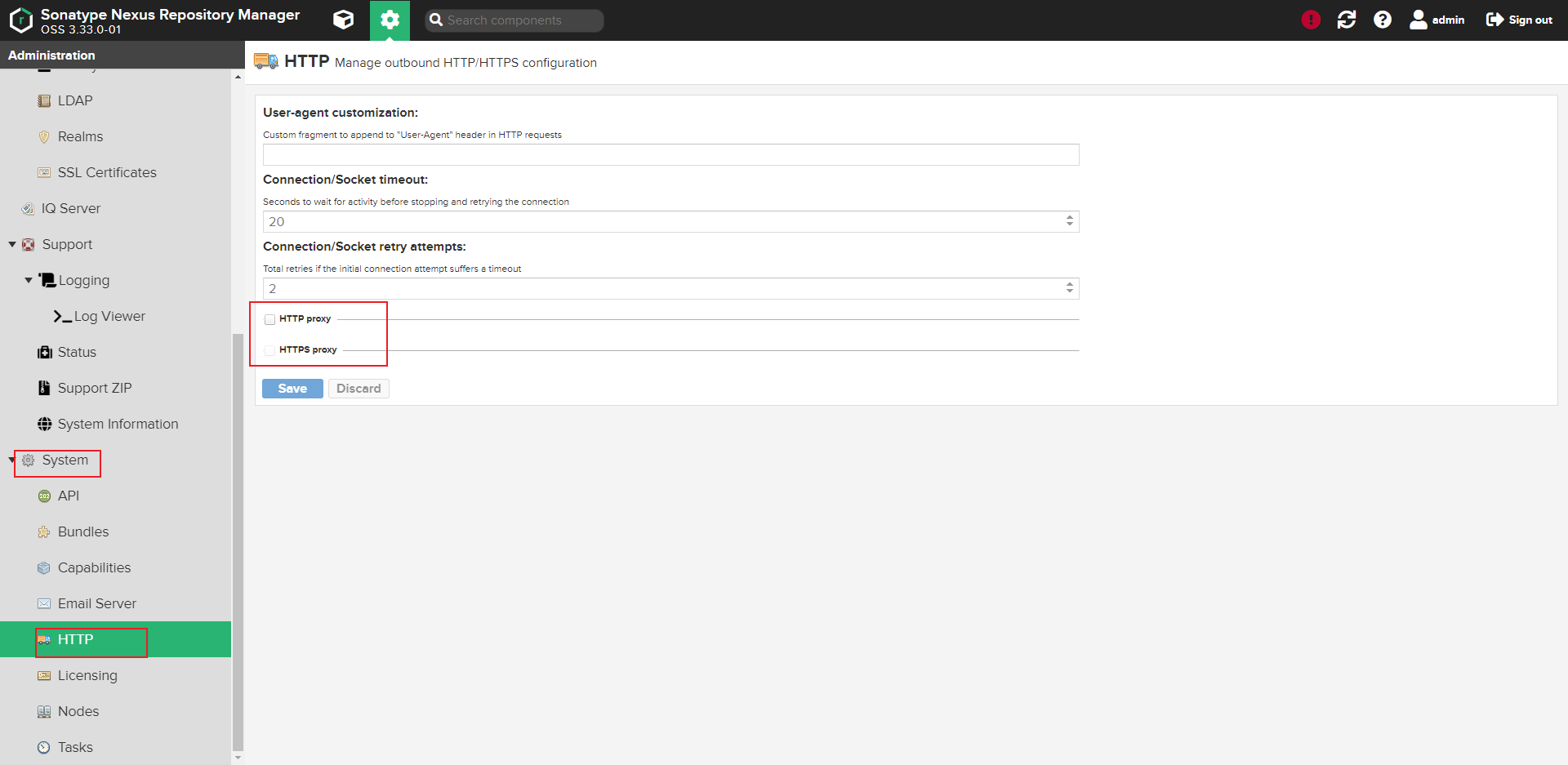Focus the Connection/Socket timeout field
The height and width of the screenshot is (765, 1568).
point(663,222)
